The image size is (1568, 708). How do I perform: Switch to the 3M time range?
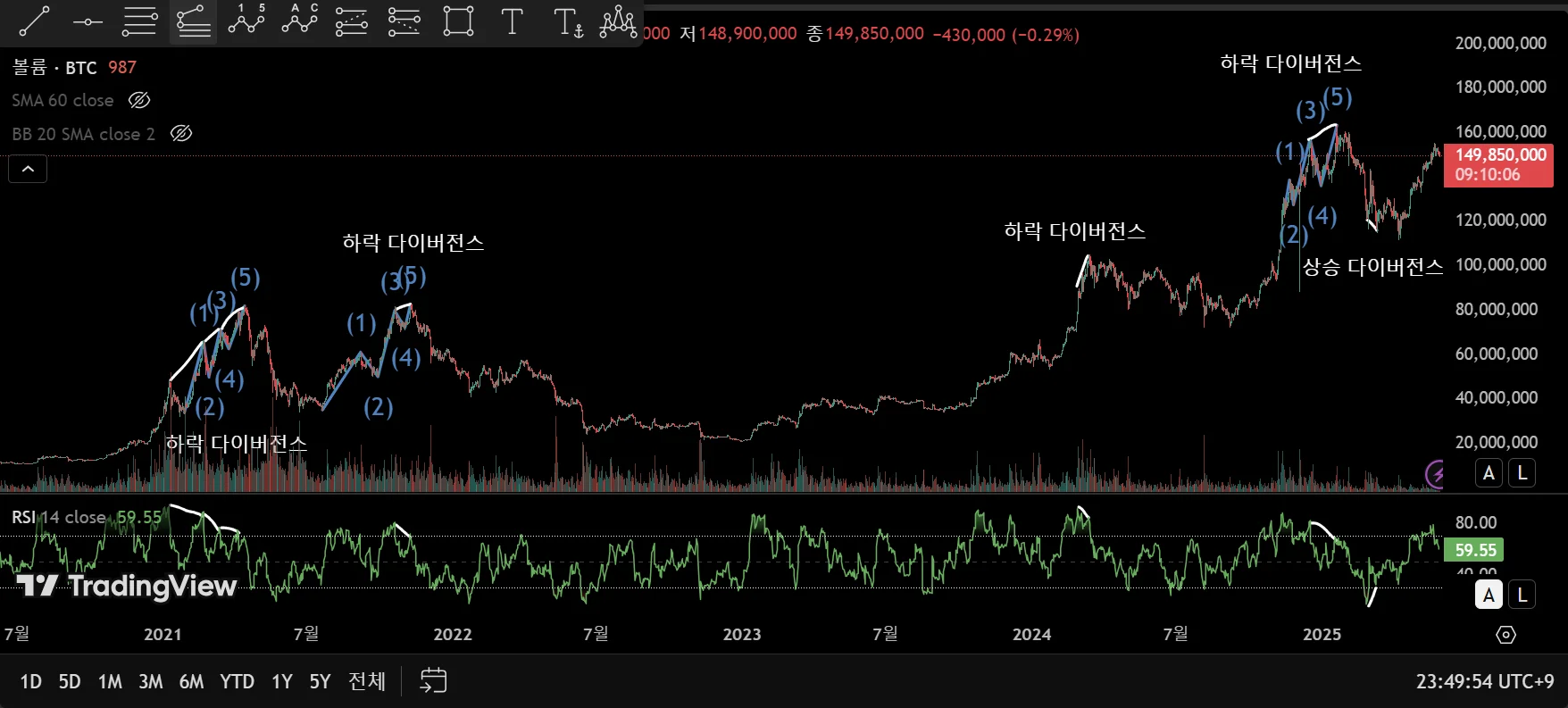coord(150,681)
